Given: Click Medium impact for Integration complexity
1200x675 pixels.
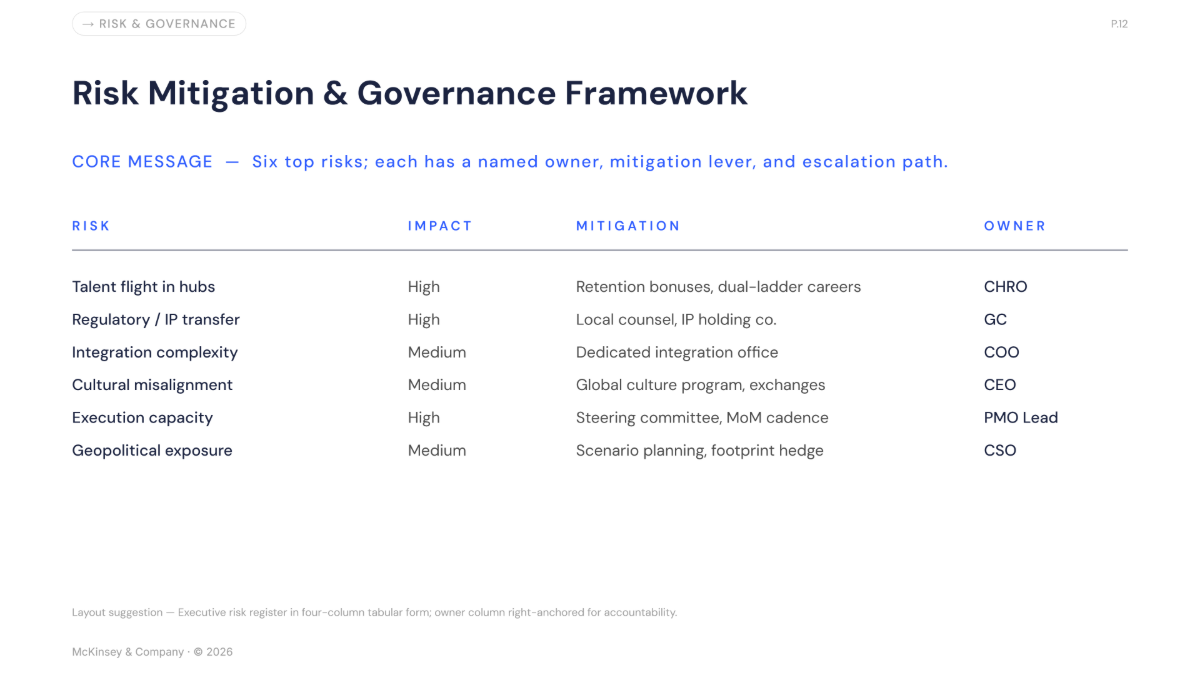Looking at the screenshot, I should coord(437,352).
